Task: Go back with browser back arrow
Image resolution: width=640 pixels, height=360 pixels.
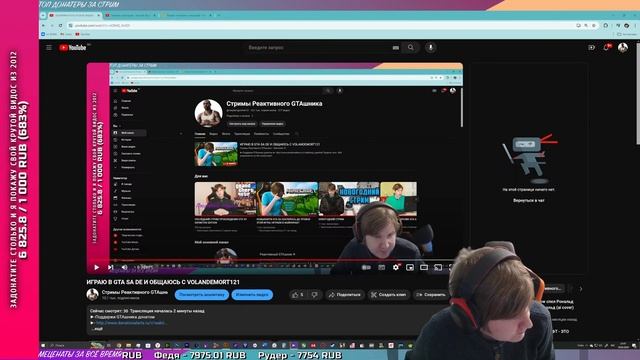Action: pyautogui.click(x=44, y=25)
